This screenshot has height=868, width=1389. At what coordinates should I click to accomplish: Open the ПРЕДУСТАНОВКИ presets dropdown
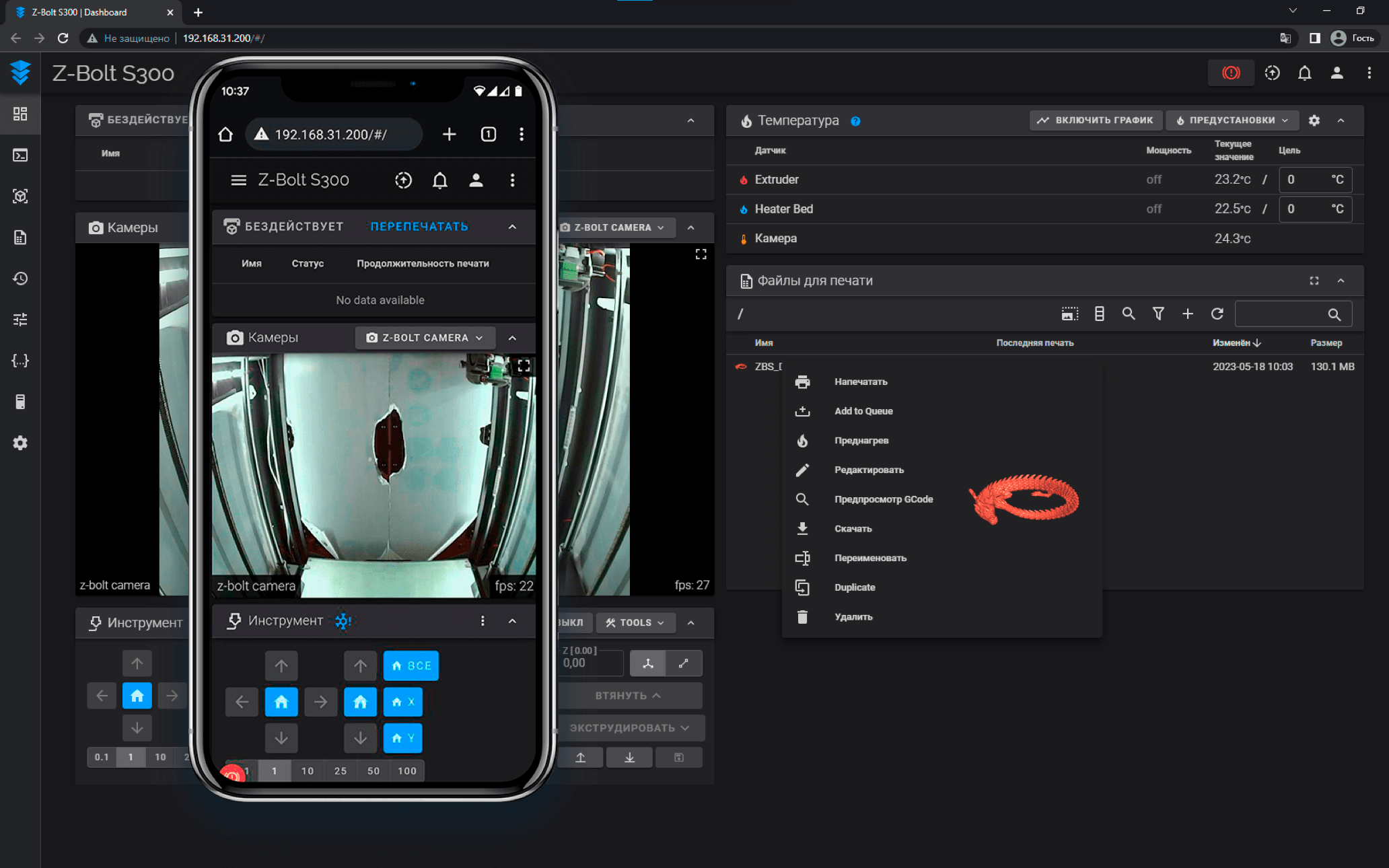[1232, 120]
